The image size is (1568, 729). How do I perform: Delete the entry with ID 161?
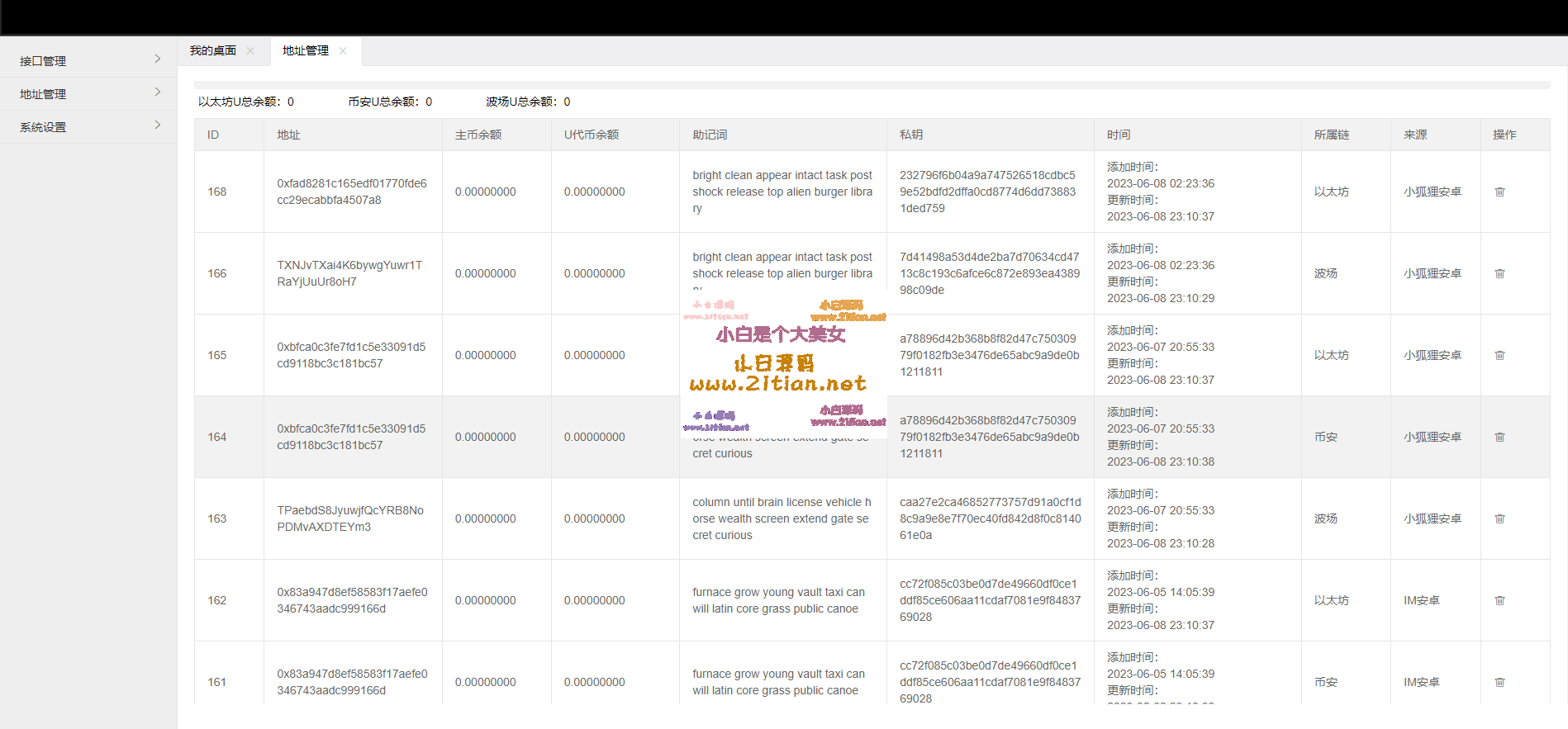click(1499, 682)
